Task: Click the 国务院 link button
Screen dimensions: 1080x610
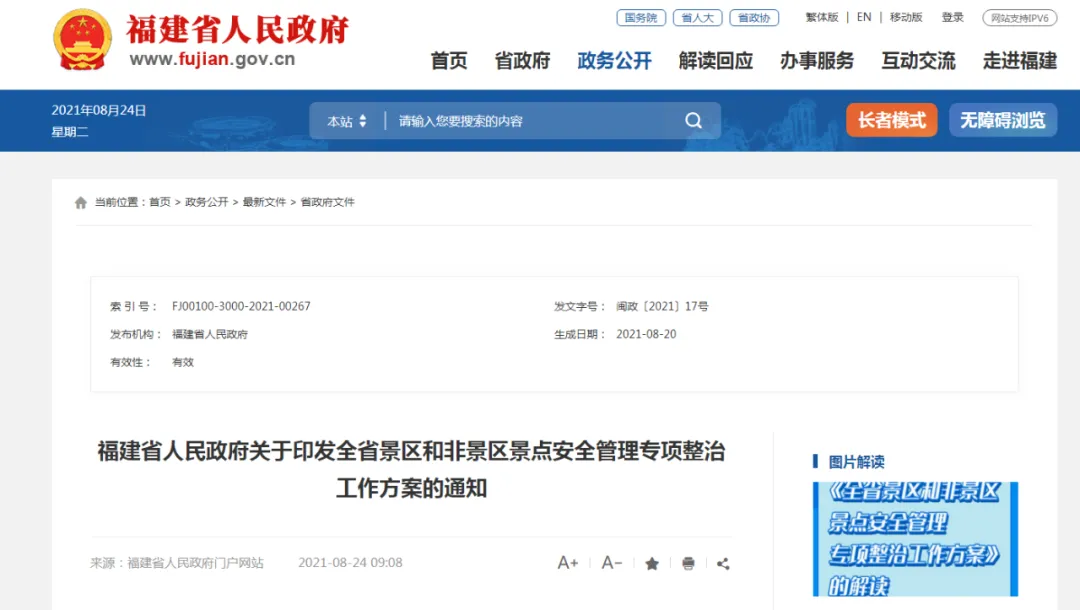Action: pyautogui.click(x=641, y=18)
